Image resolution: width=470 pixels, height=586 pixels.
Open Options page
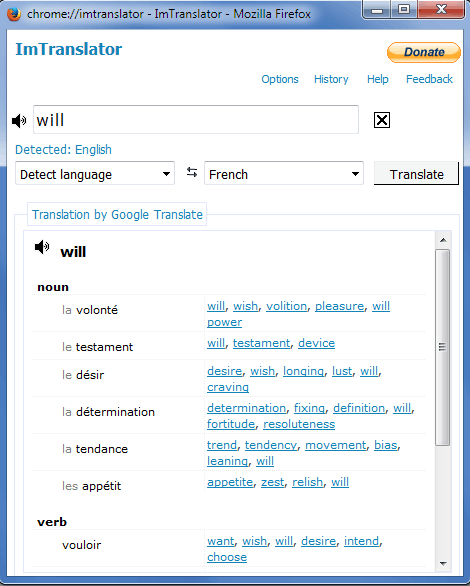coord(280,79)
